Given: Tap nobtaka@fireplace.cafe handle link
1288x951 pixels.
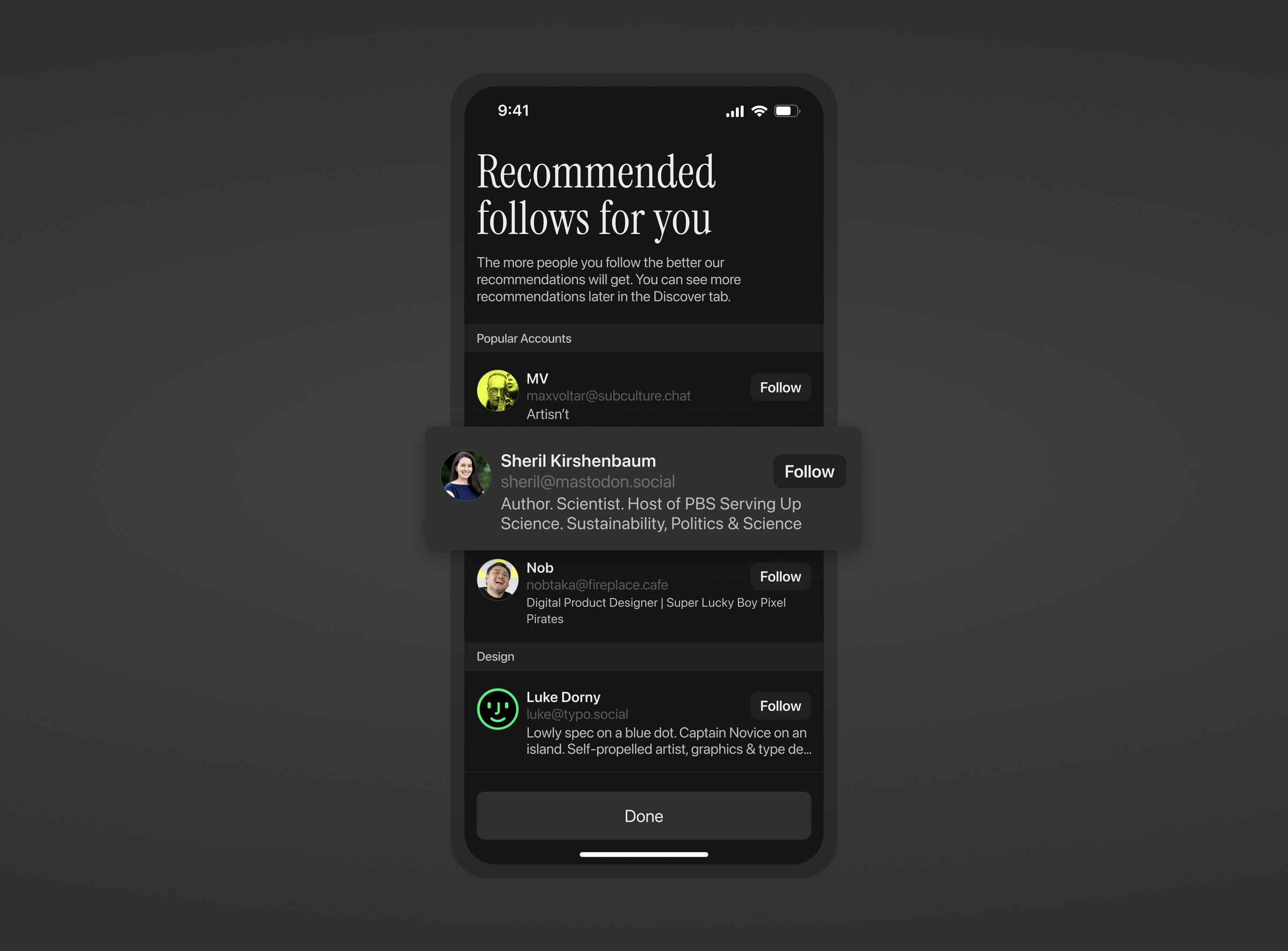Looking at the screenshot, I should [595, 584].
